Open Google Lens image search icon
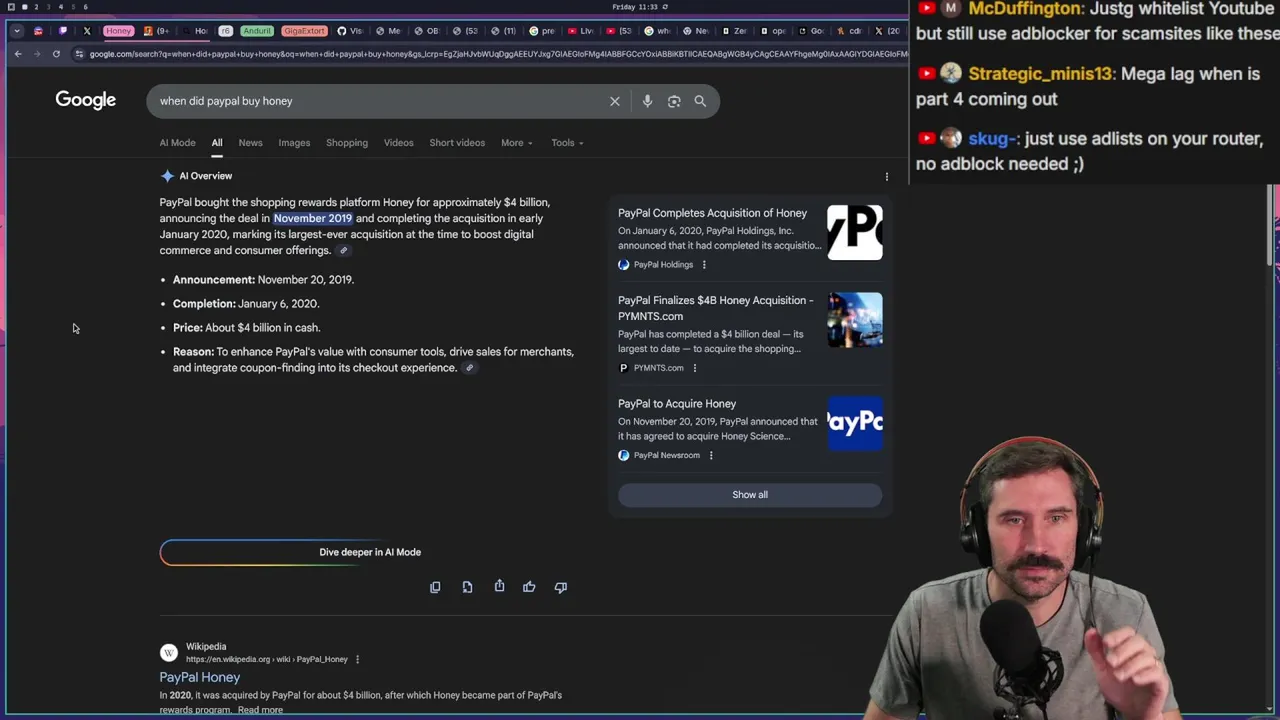Image resolution: width=1280 pixels, height=720 pixels. click(x=674, y=101)
